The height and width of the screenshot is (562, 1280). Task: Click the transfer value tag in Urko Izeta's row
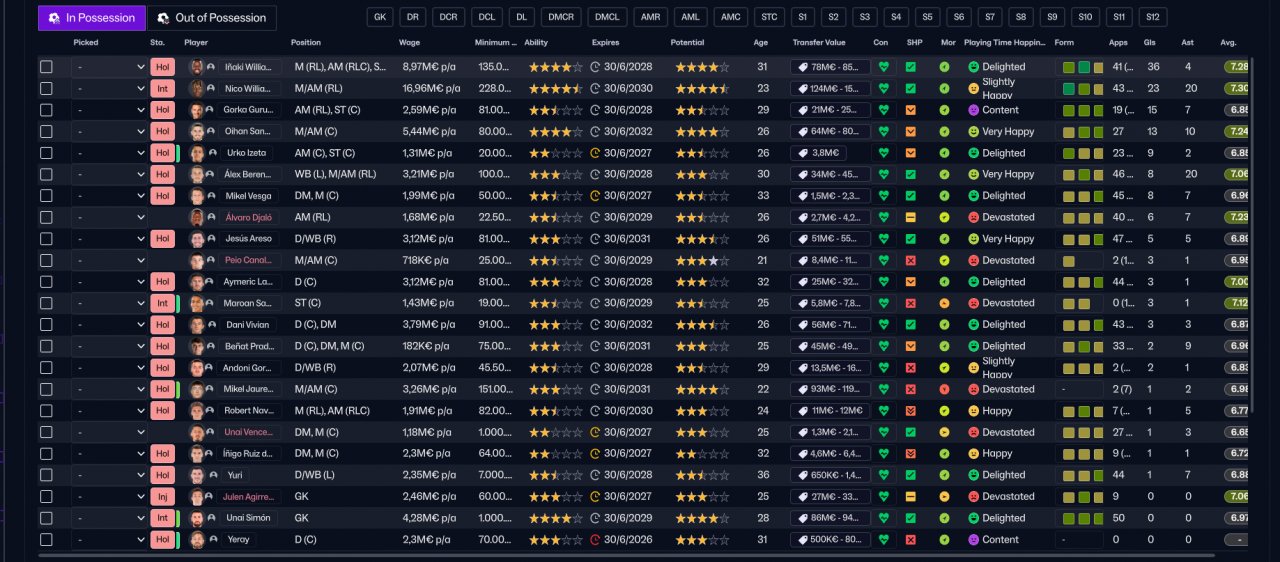(820, 153)
